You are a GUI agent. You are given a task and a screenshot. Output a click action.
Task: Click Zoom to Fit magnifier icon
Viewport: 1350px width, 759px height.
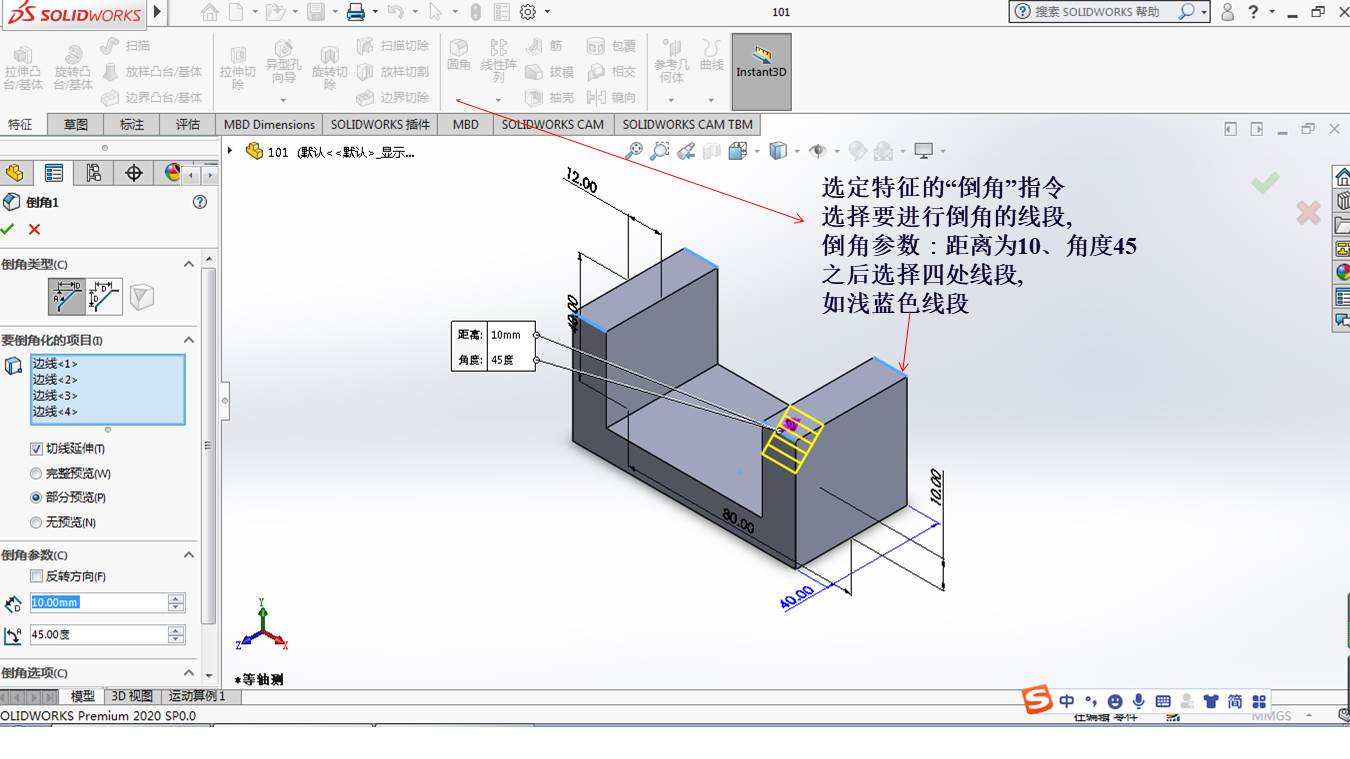pos(634,151)
